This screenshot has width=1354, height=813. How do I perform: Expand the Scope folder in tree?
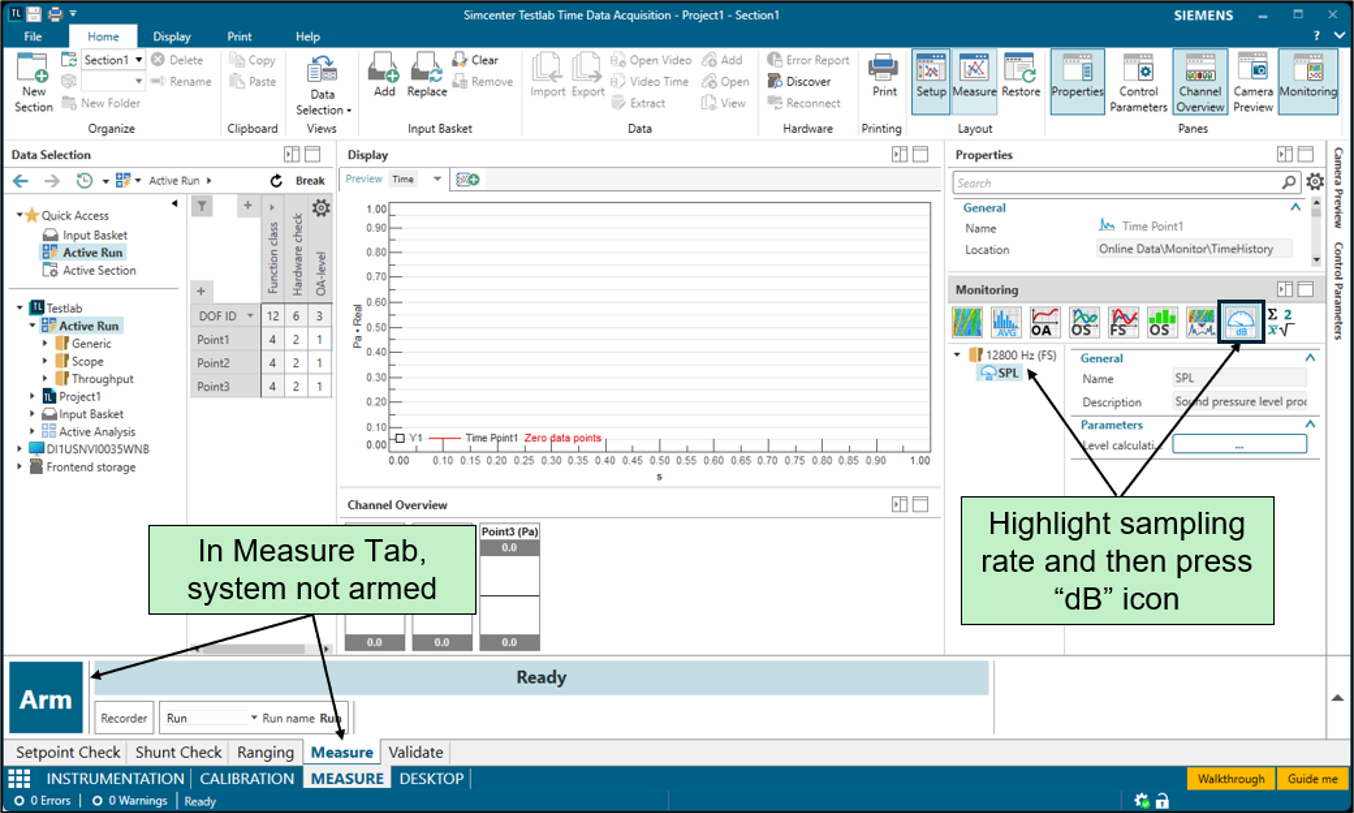tap(45, 361)
